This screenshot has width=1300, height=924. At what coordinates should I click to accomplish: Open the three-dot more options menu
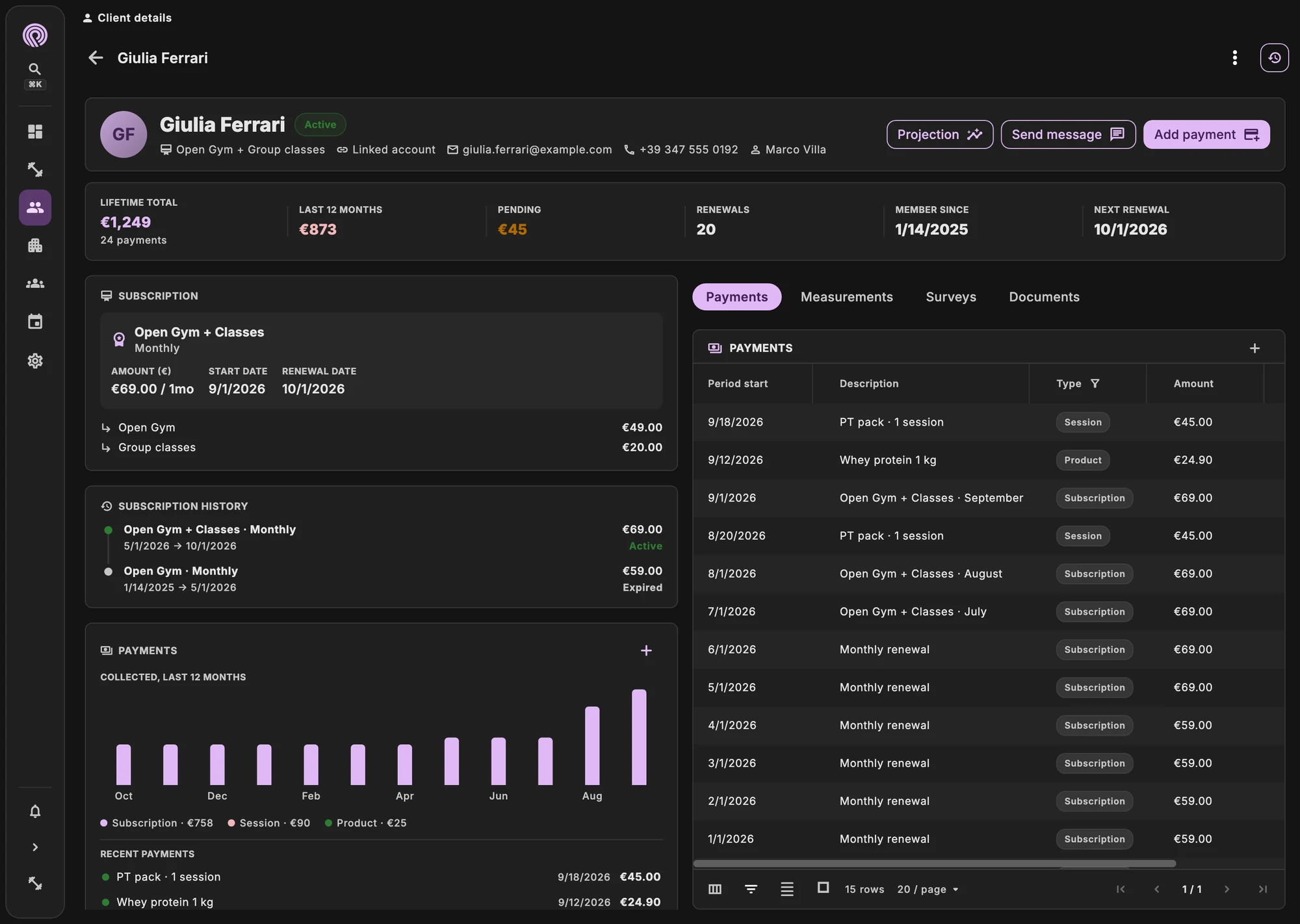tap(1234, 58)
